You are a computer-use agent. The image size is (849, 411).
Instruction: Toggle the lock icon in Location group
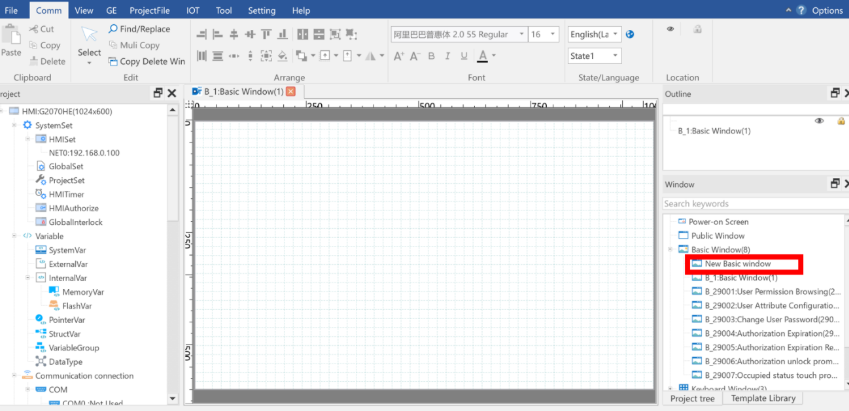point(697,29)
